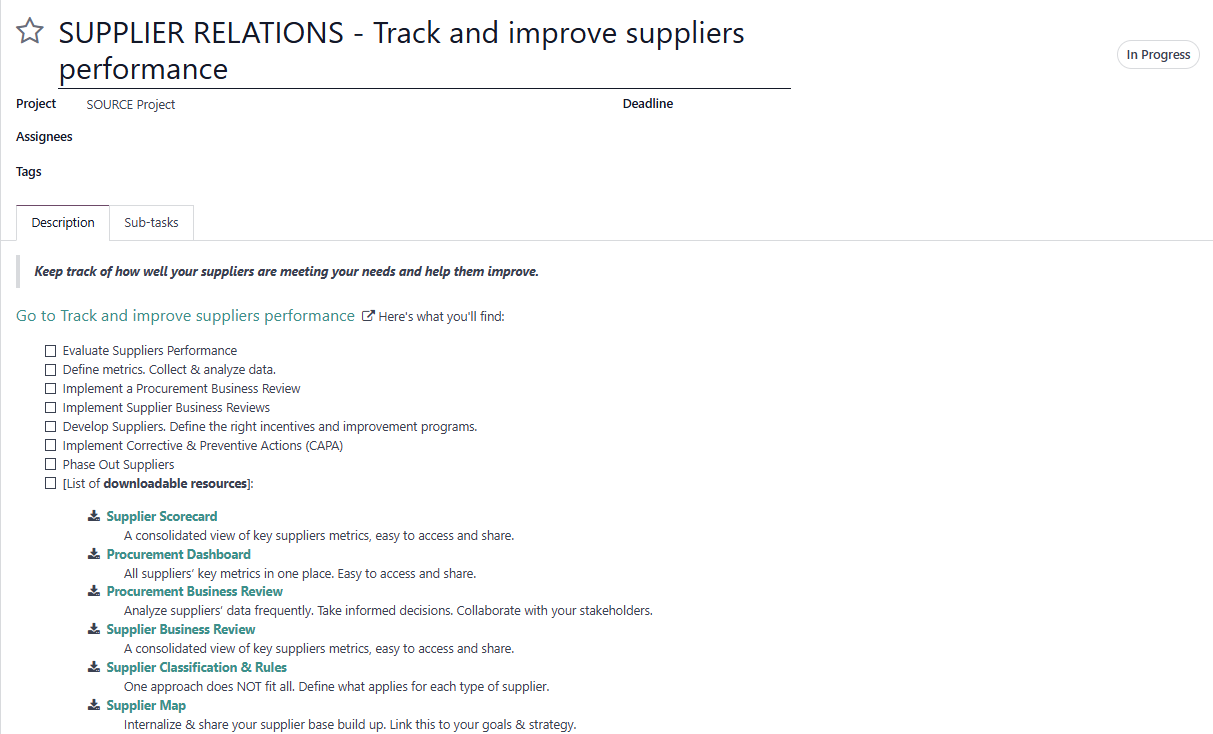Open Go to Track and improve suppliers link
The image size is (1213, 734).
click(185, 316)
